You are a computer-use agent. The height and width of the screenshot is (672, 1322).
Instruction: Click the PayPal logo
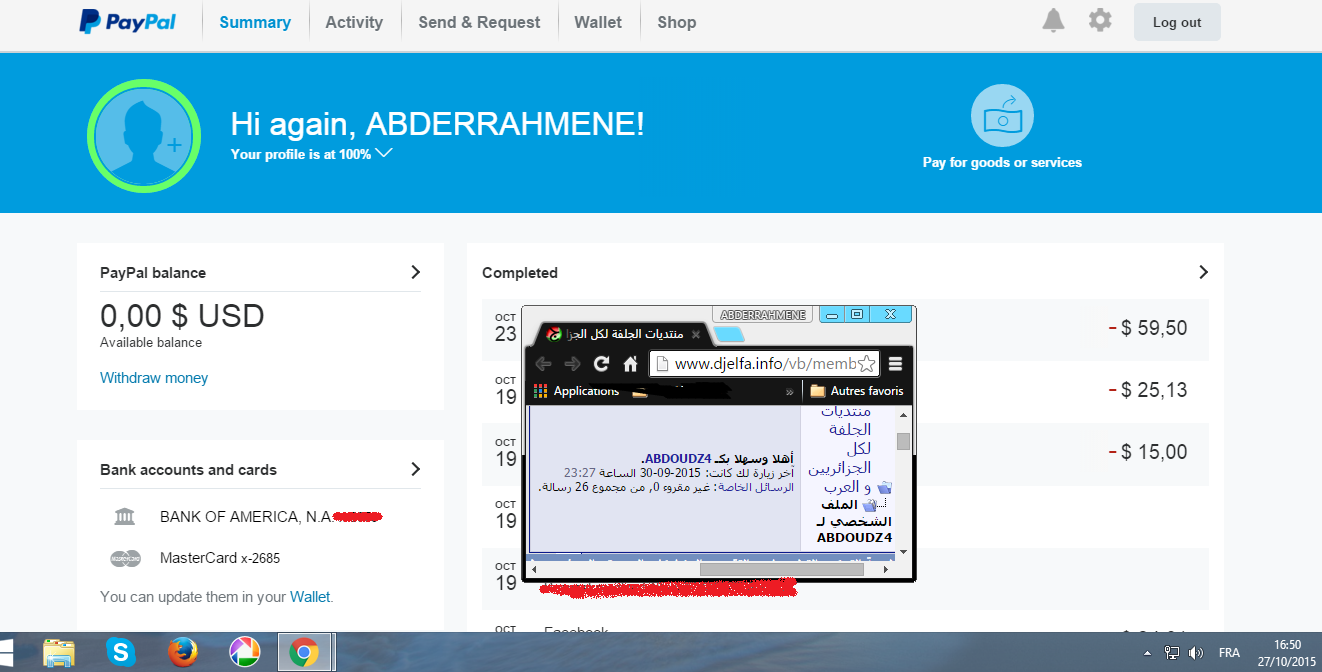click(127, 22)
